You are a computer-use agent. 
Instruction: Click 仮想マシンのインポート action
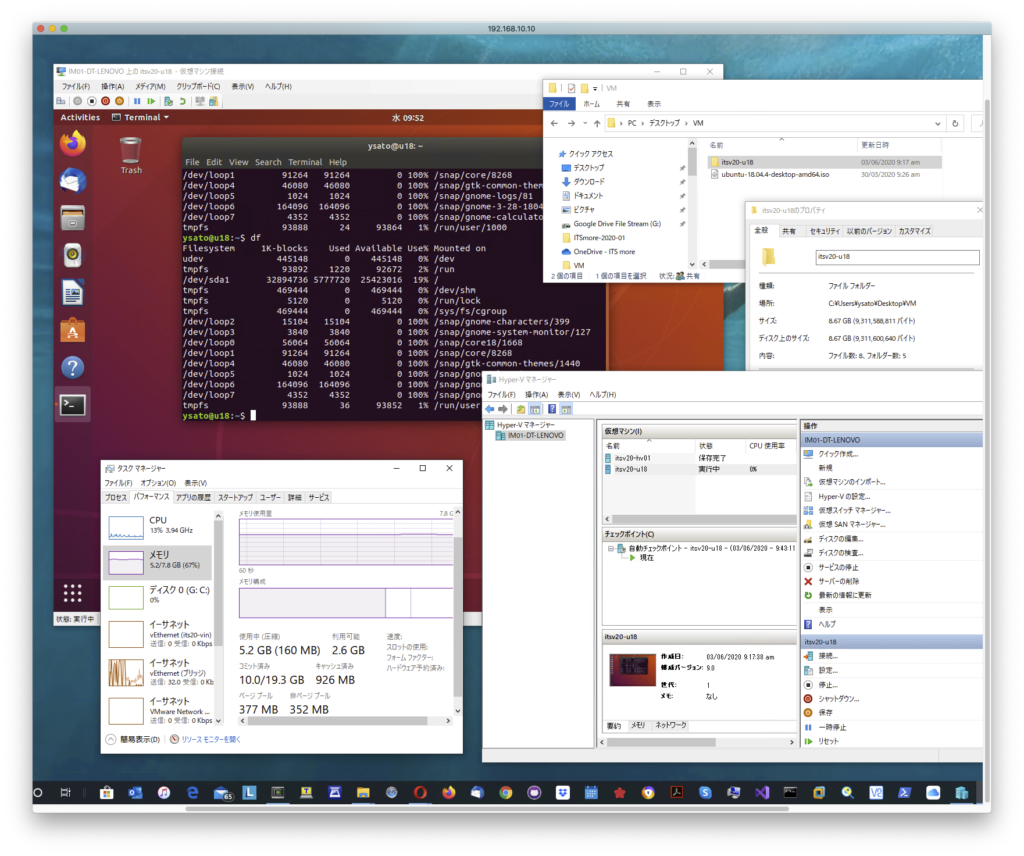[x=850, y=482]
